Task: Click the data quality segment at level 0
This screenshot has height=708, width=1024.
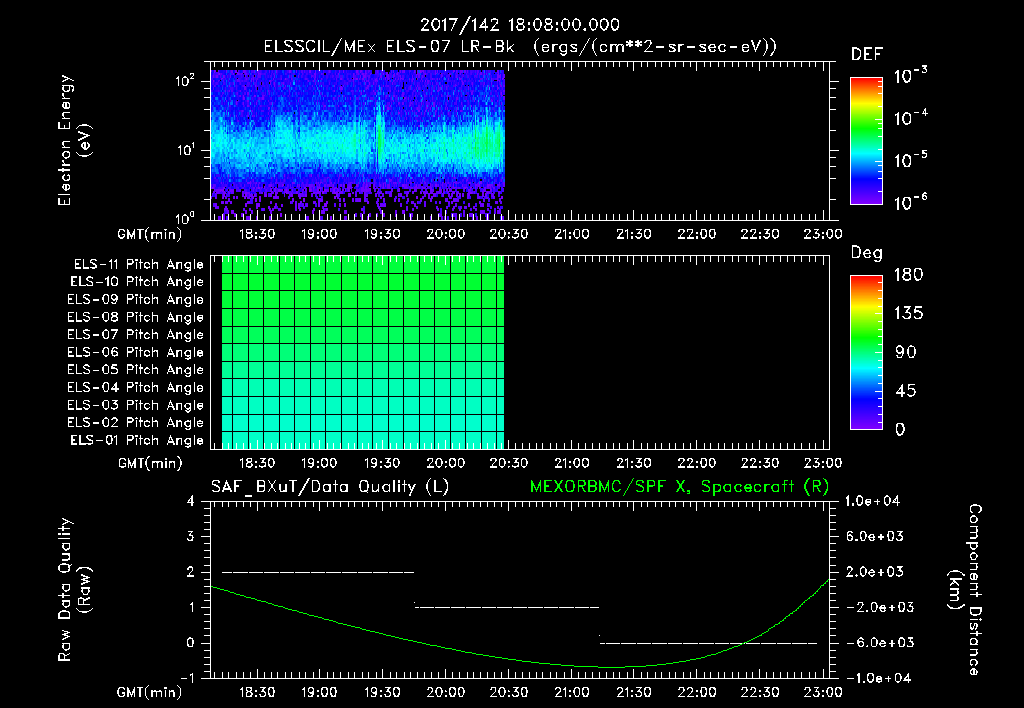Action: pos(709,643)
